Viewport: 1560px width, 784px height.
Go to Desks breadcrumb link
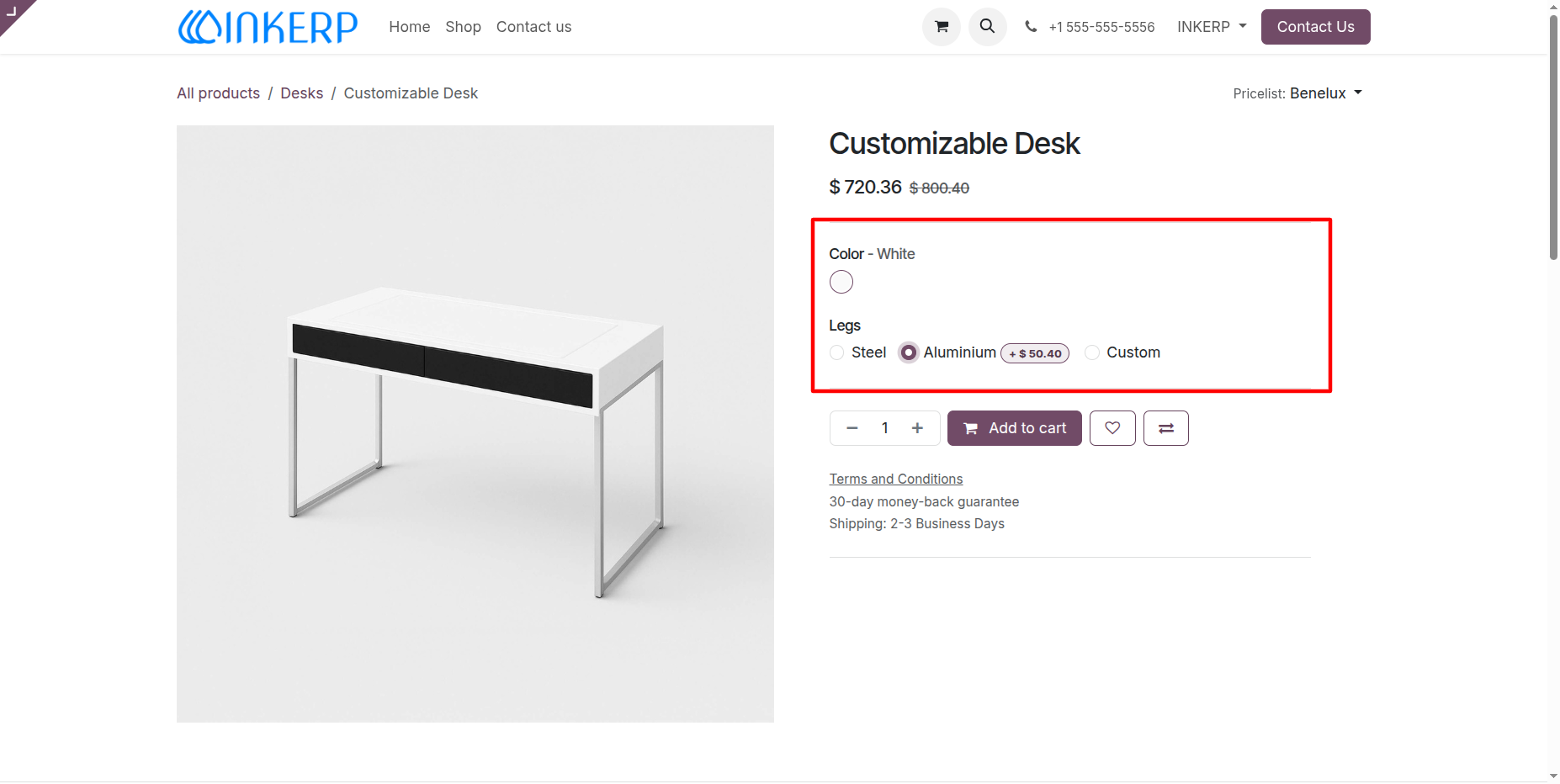click(302, 93)
